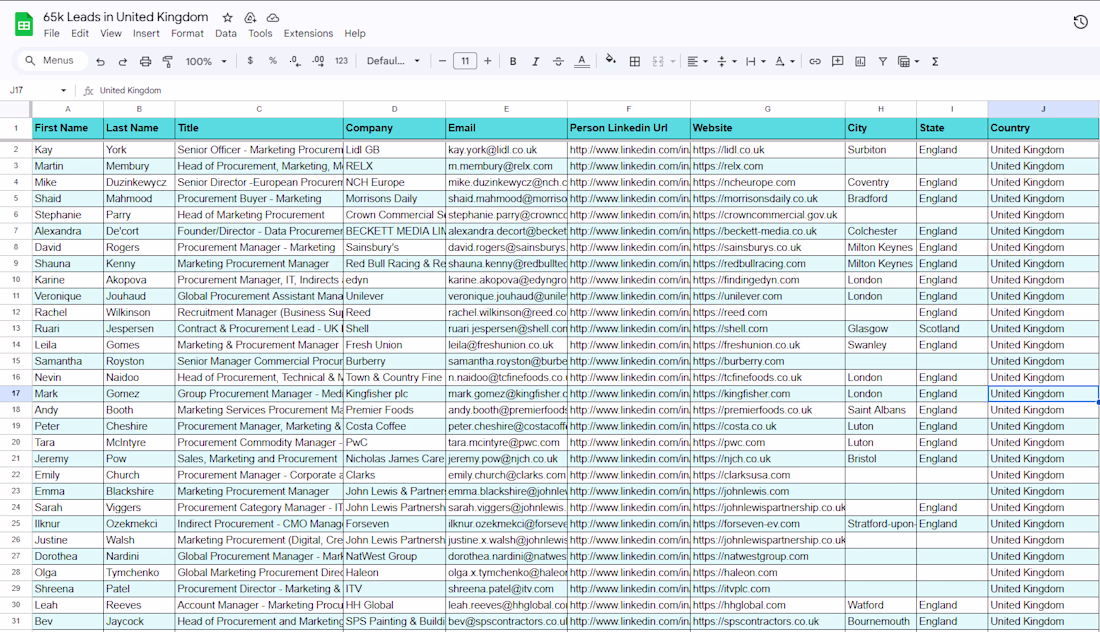Expand text wrapping dropdown
Image resolution: width=1100 pixels, height=632 pixels.
[x=763, y=62]
